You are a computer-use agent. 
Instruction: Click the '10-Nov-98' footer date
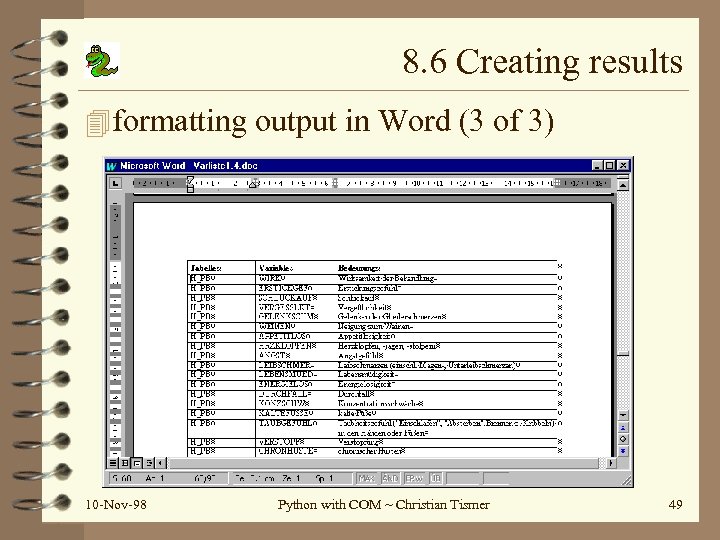(116, 505)
